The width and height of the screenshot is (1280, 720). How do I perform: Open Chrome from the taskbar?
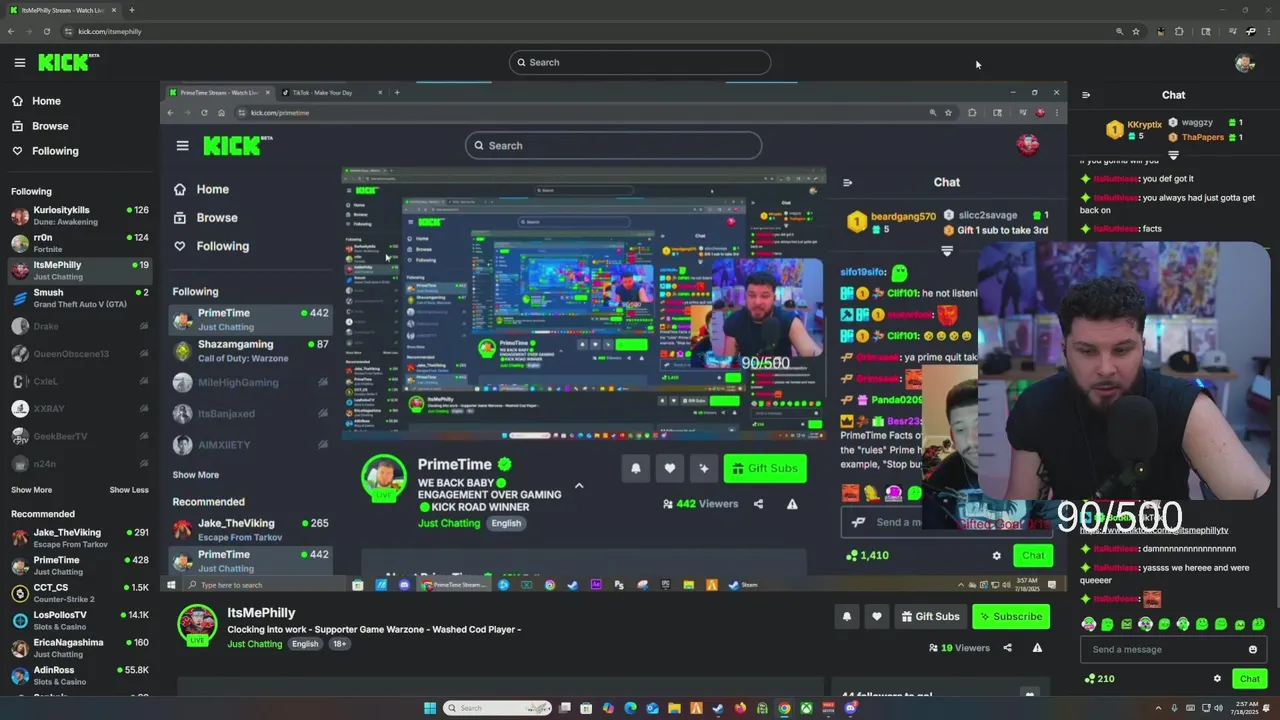coord(784,708)
